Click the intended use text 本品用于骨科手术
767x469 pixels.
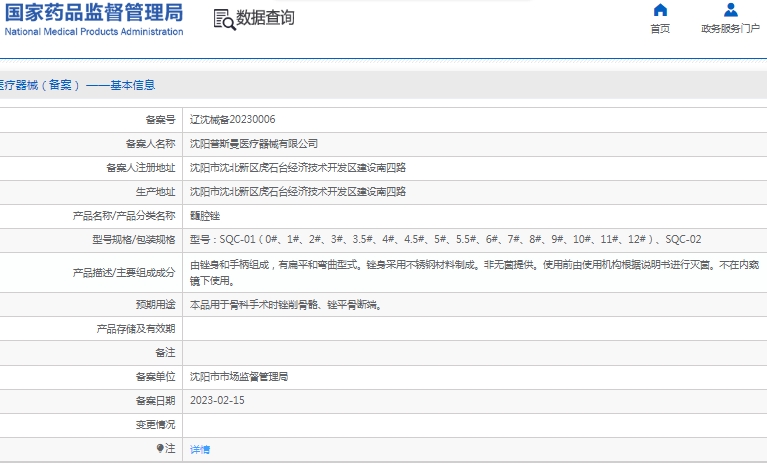click(x=286, y=305)
